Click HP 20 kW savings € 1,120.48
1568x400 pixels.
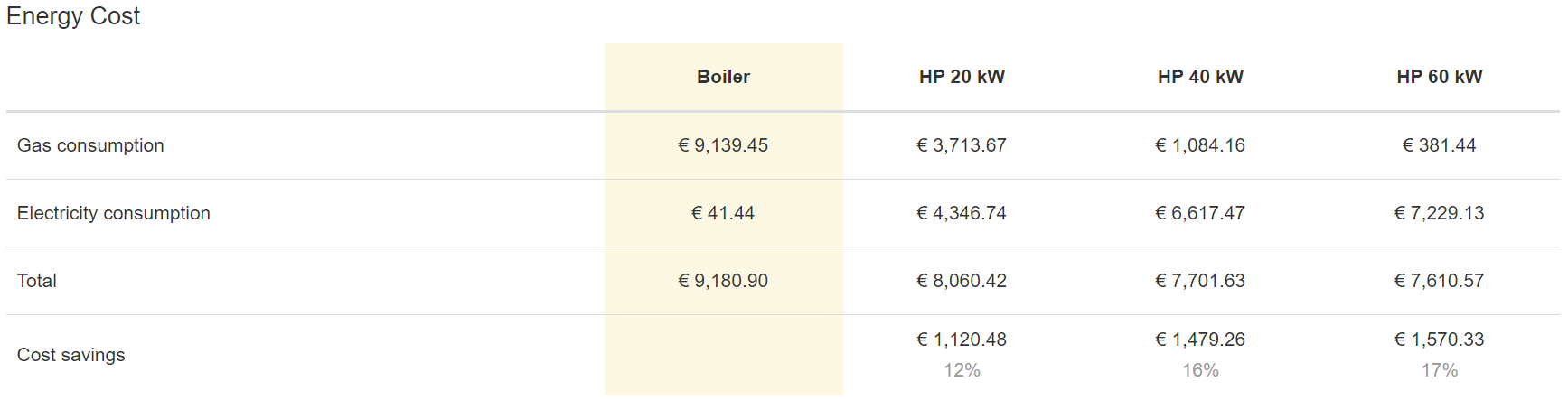coord(962,340)
